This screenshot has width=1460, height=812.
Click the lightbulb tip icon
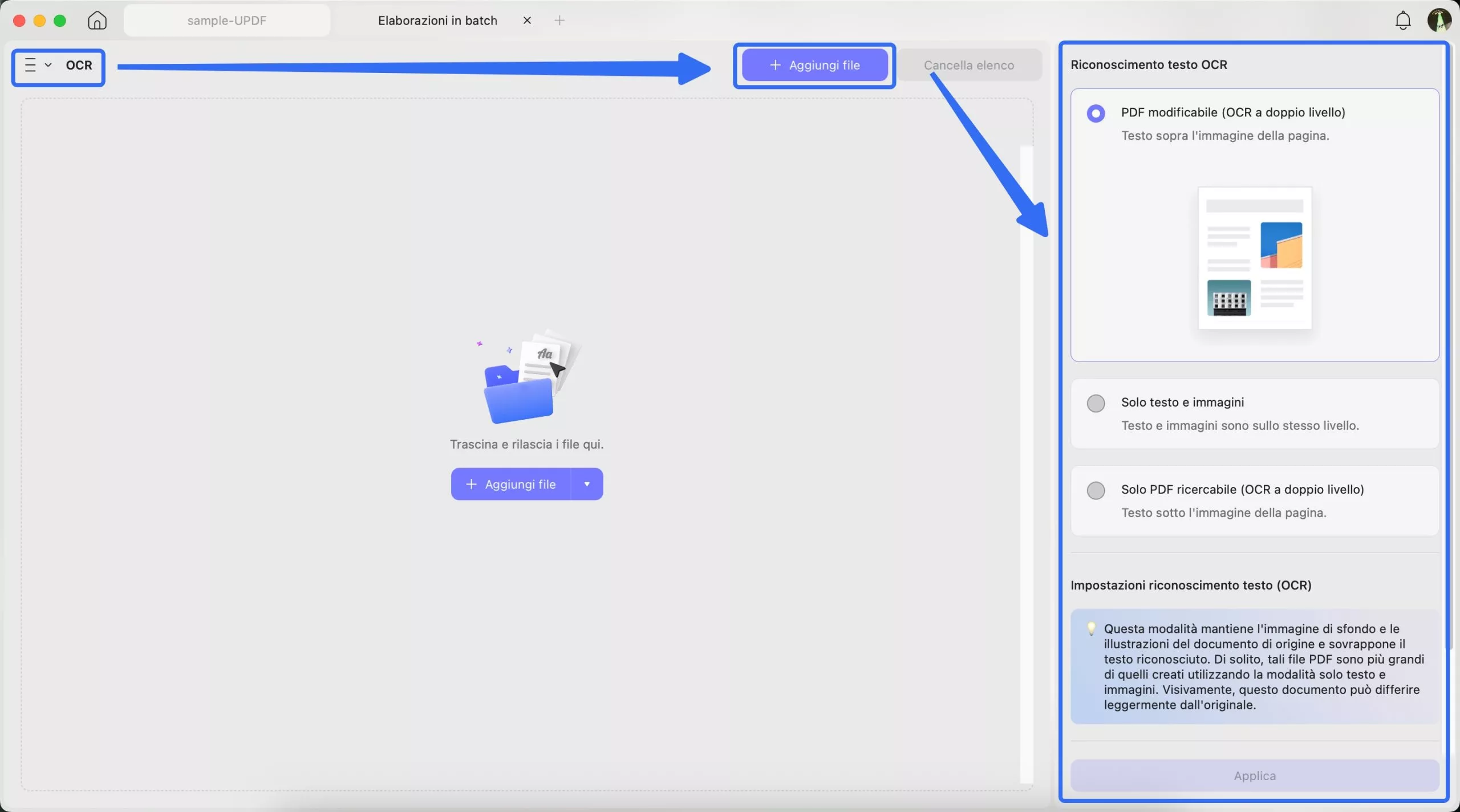pos(1091,628)
